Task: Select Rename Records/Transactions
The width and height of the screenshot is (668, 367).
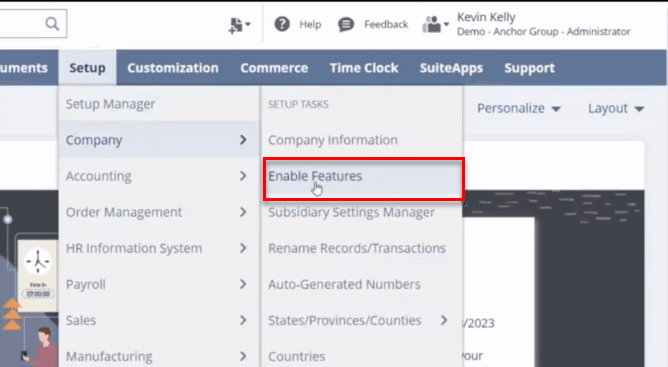Action: (x=357, y=248)
